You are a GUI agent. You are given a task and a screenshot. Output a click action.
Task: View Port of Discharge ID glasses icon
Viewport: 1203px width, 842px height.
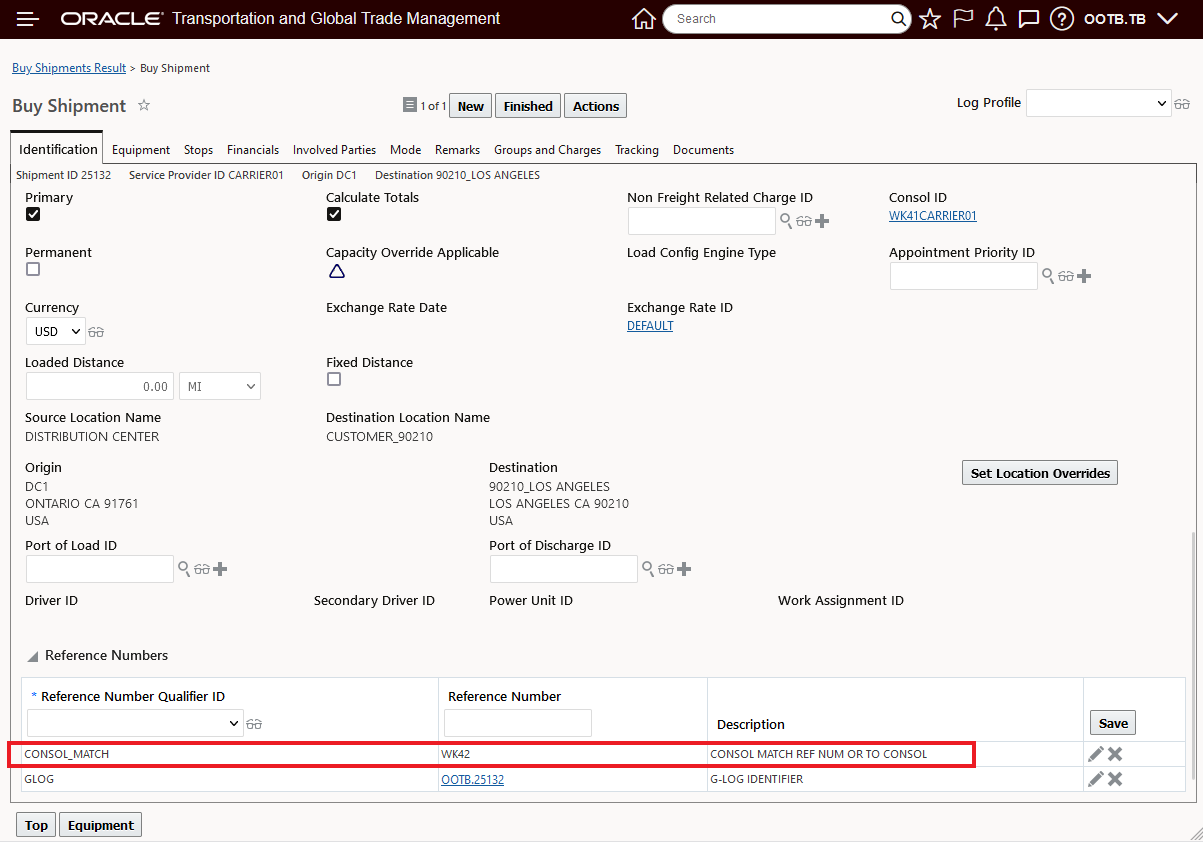tap(666, 570)
